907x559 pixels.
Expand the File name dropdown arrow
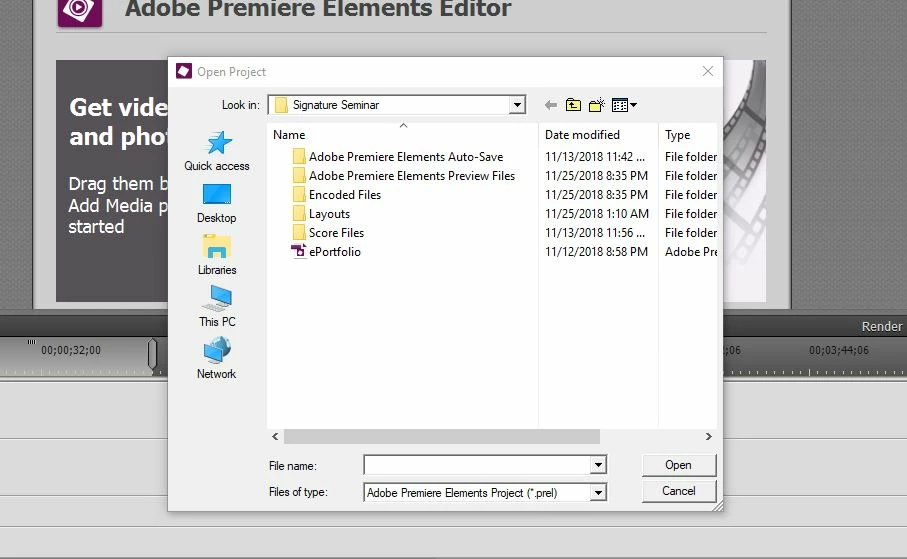pyautogui.click(x=598, y=464)
